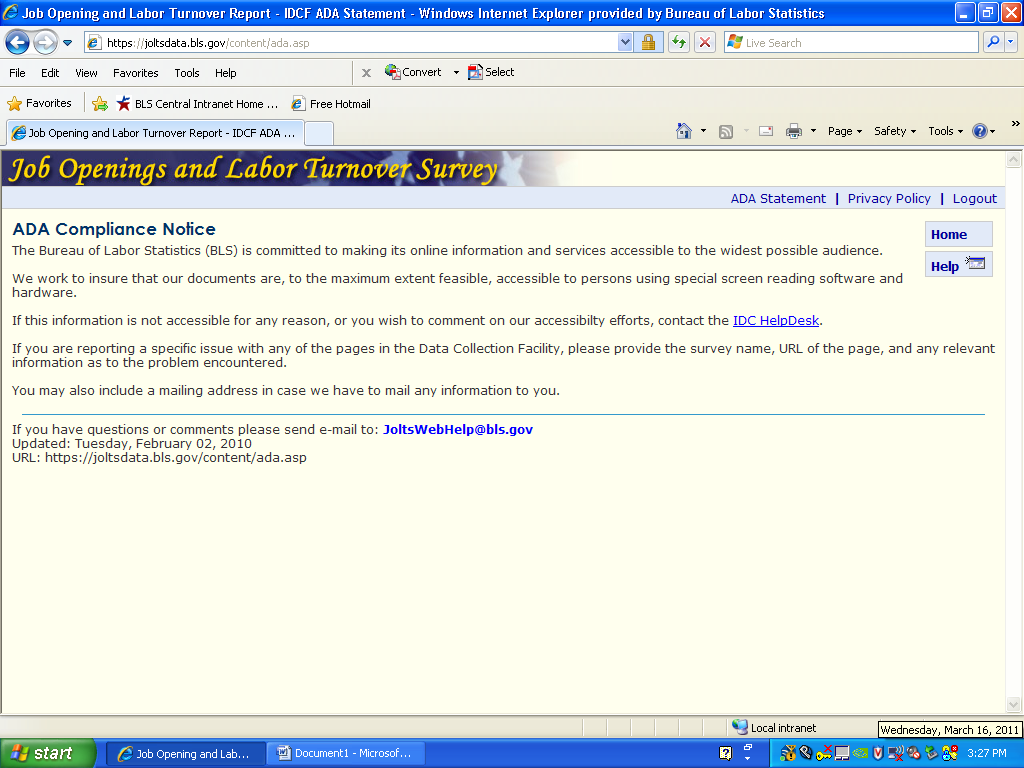Screen dimensions: 1024x768
Task: Open the Tools menu in menu bar
Action: tap(187, 73)
